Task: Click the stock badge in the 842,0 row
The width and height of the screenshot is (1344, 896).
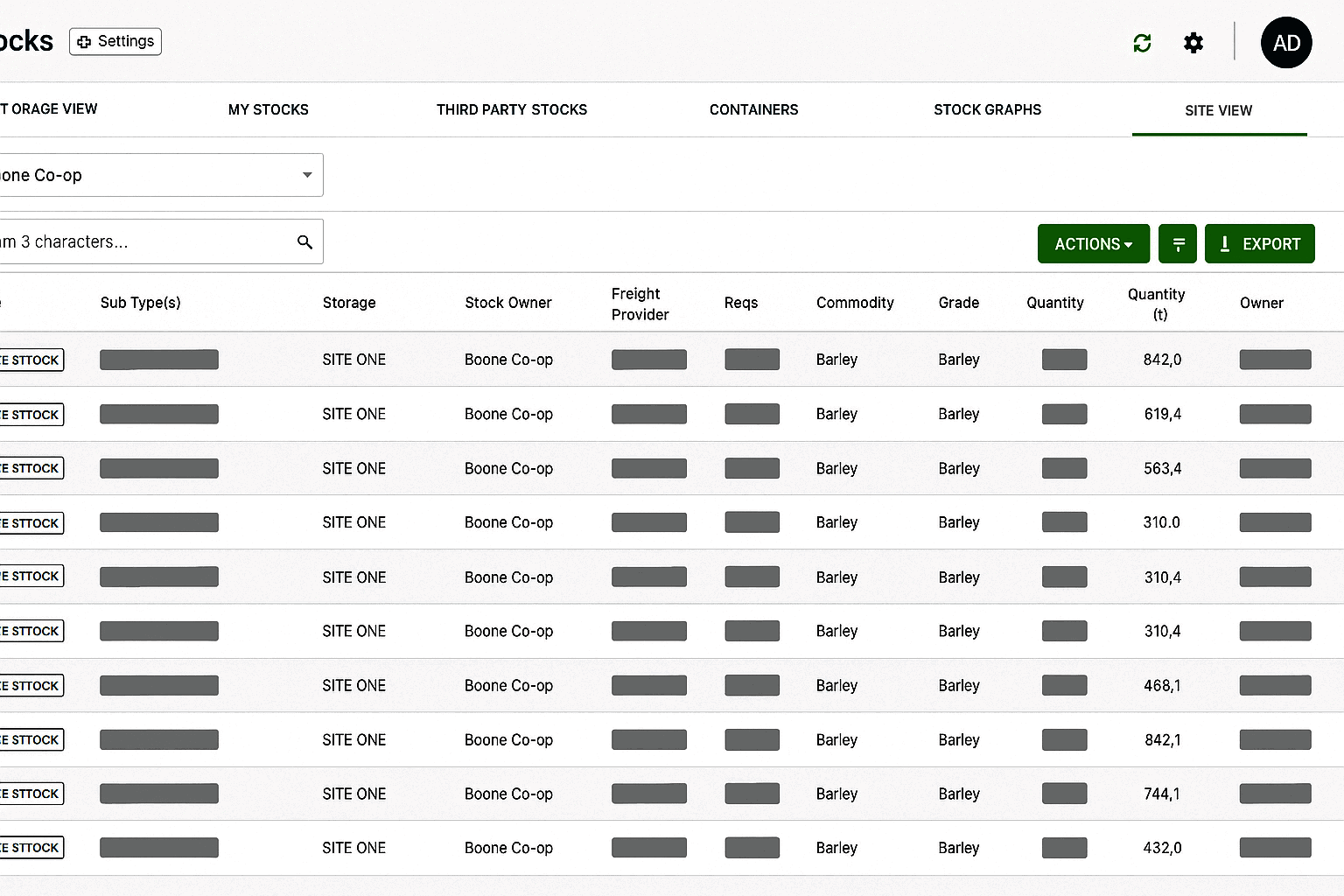Action: [31, 360]
